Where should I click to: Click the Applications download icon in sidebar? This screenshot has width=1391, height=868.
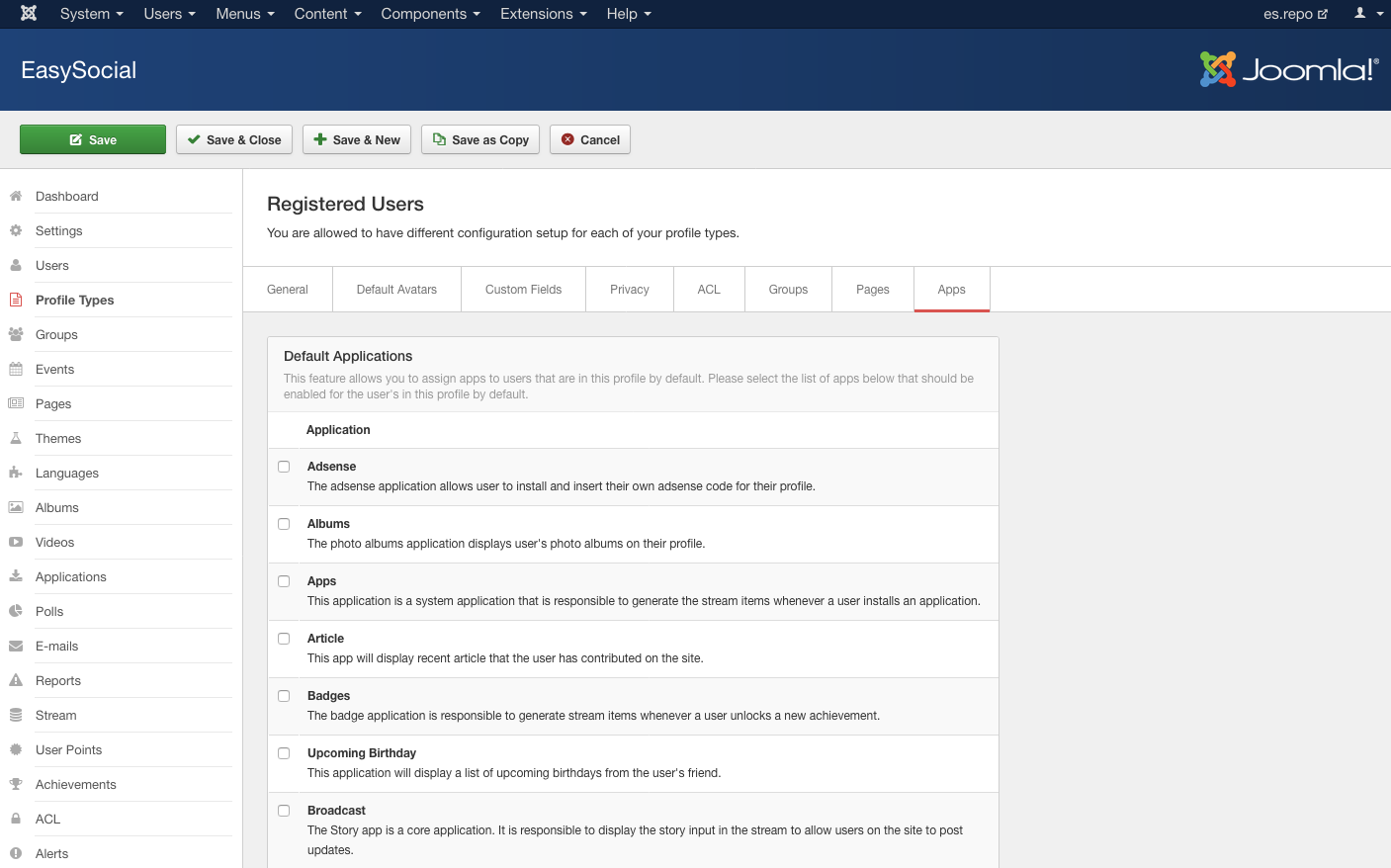pyautogui.click(x=16, y=576)
